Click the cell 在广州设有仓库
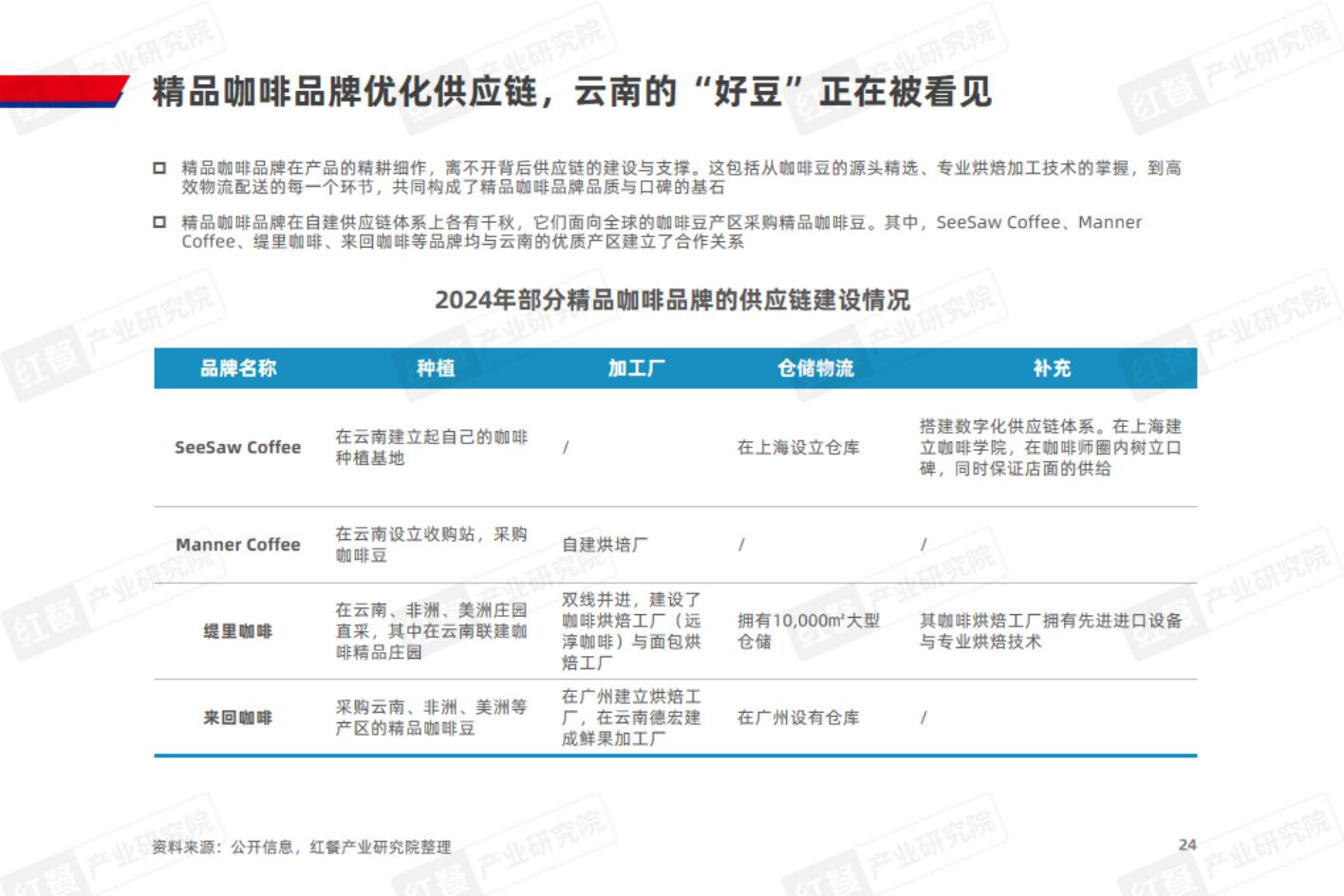The image size is (1344, 896). coord(798,718)
